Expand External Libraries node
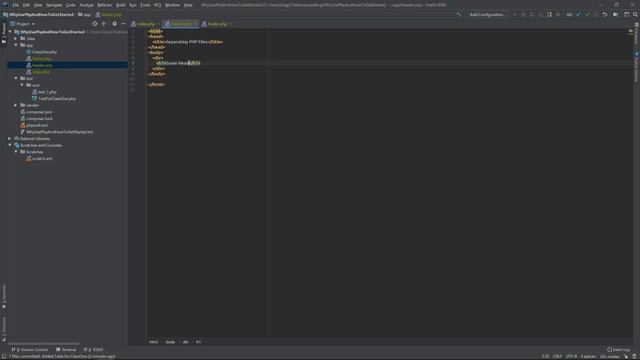The width and height of the screenshot is (640, 360). [x=10, y=138]
